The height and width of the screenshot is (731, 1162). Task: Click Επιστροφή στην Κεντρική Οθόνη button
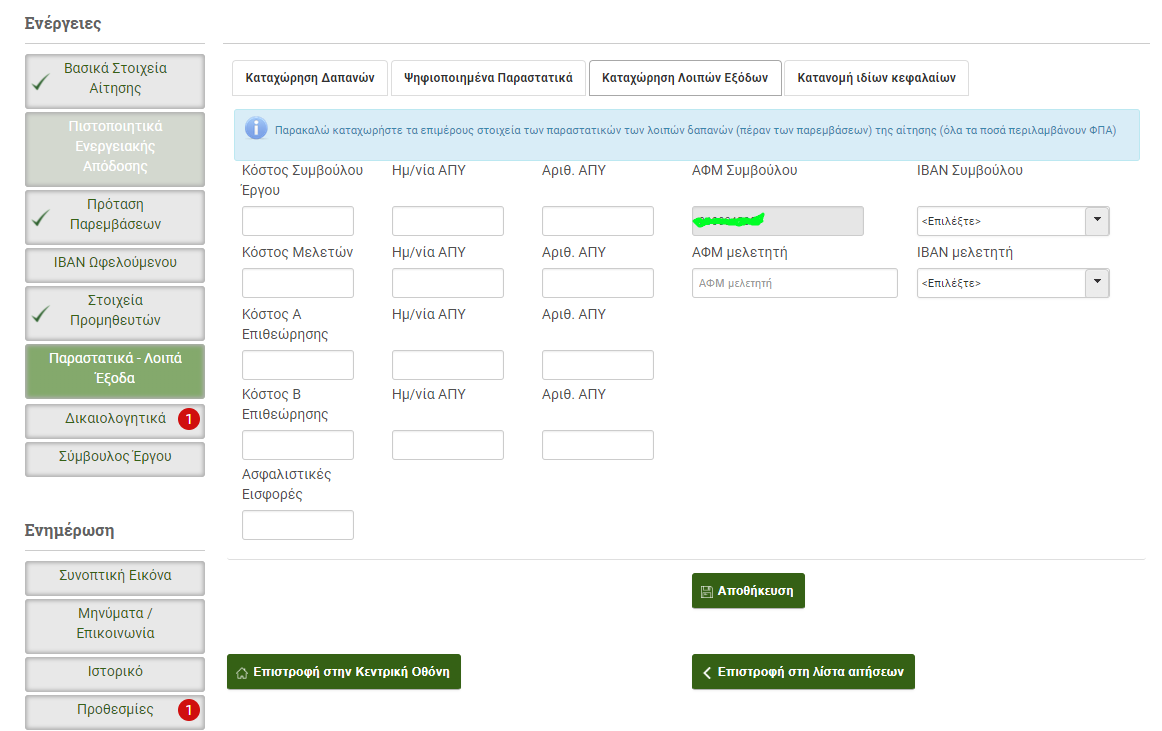pos(343,672)
